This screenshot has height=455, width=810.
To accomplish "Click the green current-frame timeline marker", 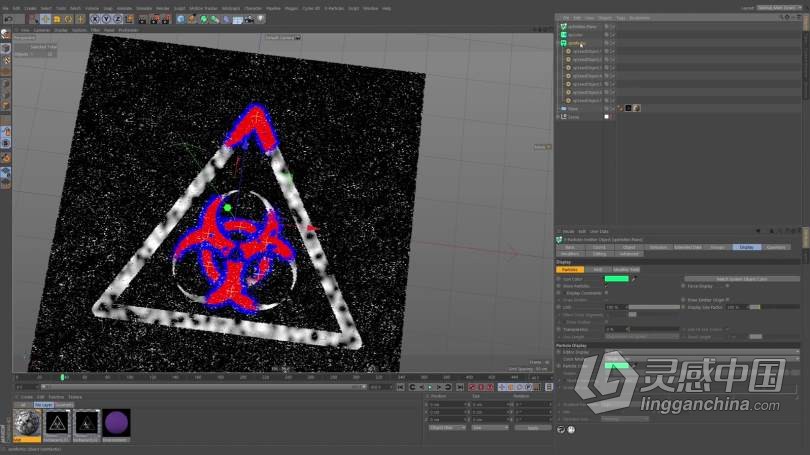I will point(63,378).
